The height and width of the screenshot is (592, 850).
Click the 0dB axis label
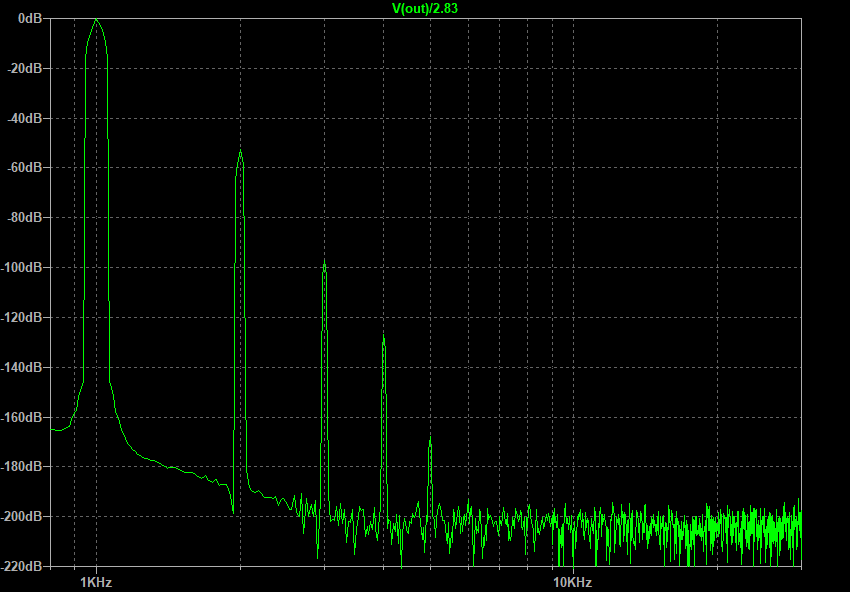[x=30, y=18]
